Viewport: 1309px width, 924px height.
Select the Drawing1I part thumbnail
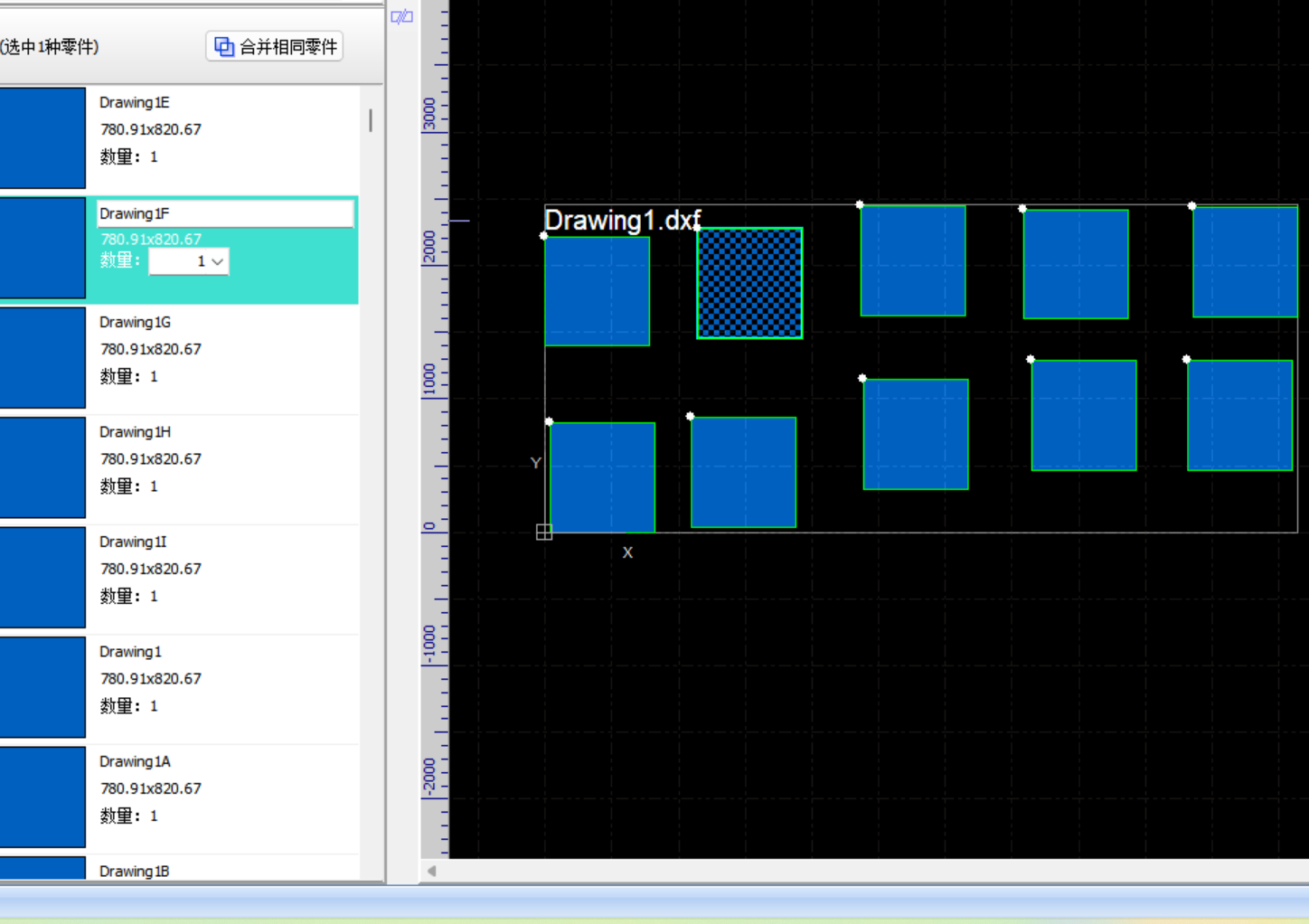[42, 577]
